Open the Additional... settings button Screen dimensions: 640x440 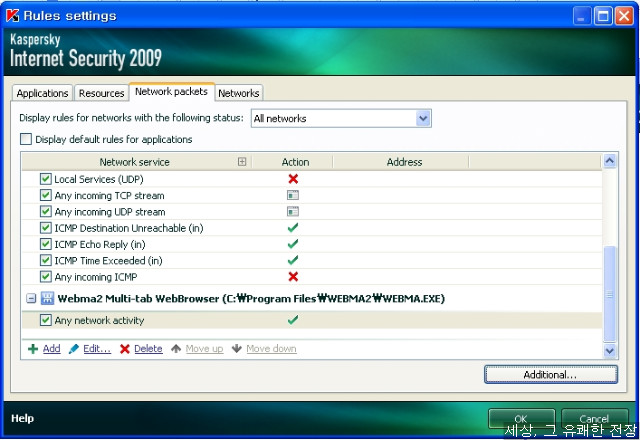click(551, 374)
